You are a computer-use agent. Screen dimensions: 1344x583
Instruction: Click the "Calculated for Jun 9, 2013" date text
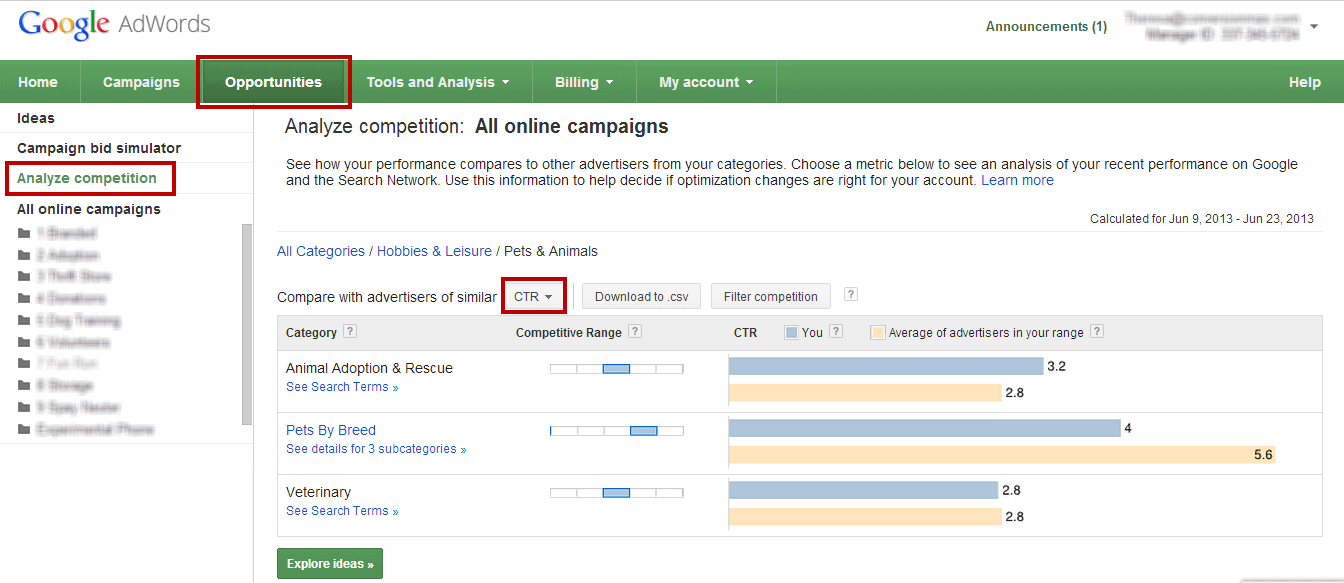pos(1202,219)
